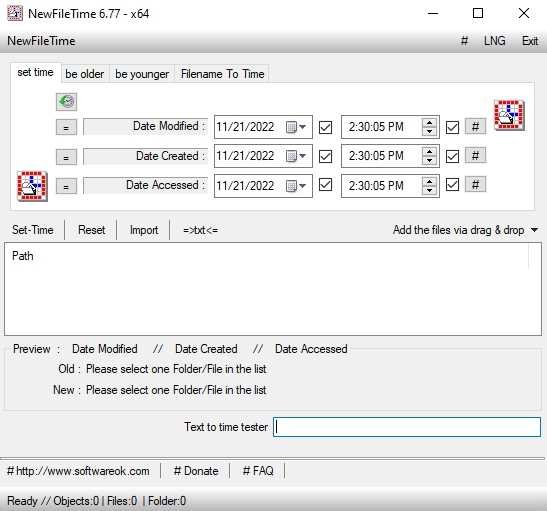The height and width of the screenshot is (511, 547).
Task: Decrease Date Modified time with down arrow
Action: point(429,131)
